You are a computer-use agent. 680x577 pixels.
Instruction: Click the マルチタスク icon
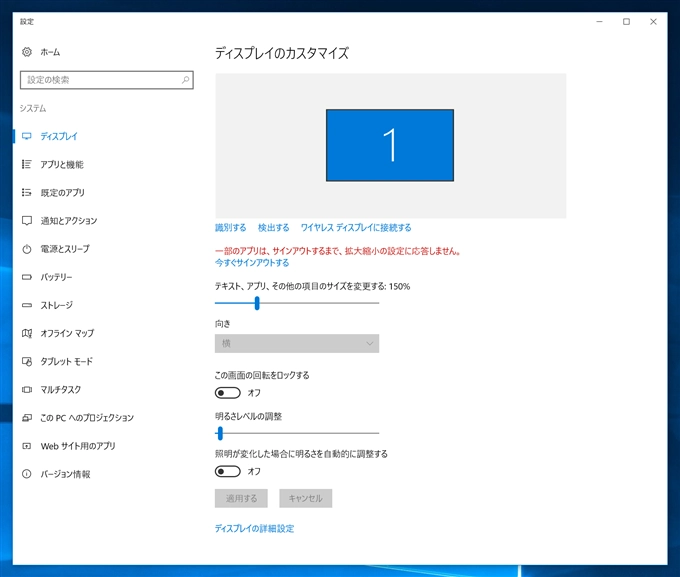coord(27,390)
